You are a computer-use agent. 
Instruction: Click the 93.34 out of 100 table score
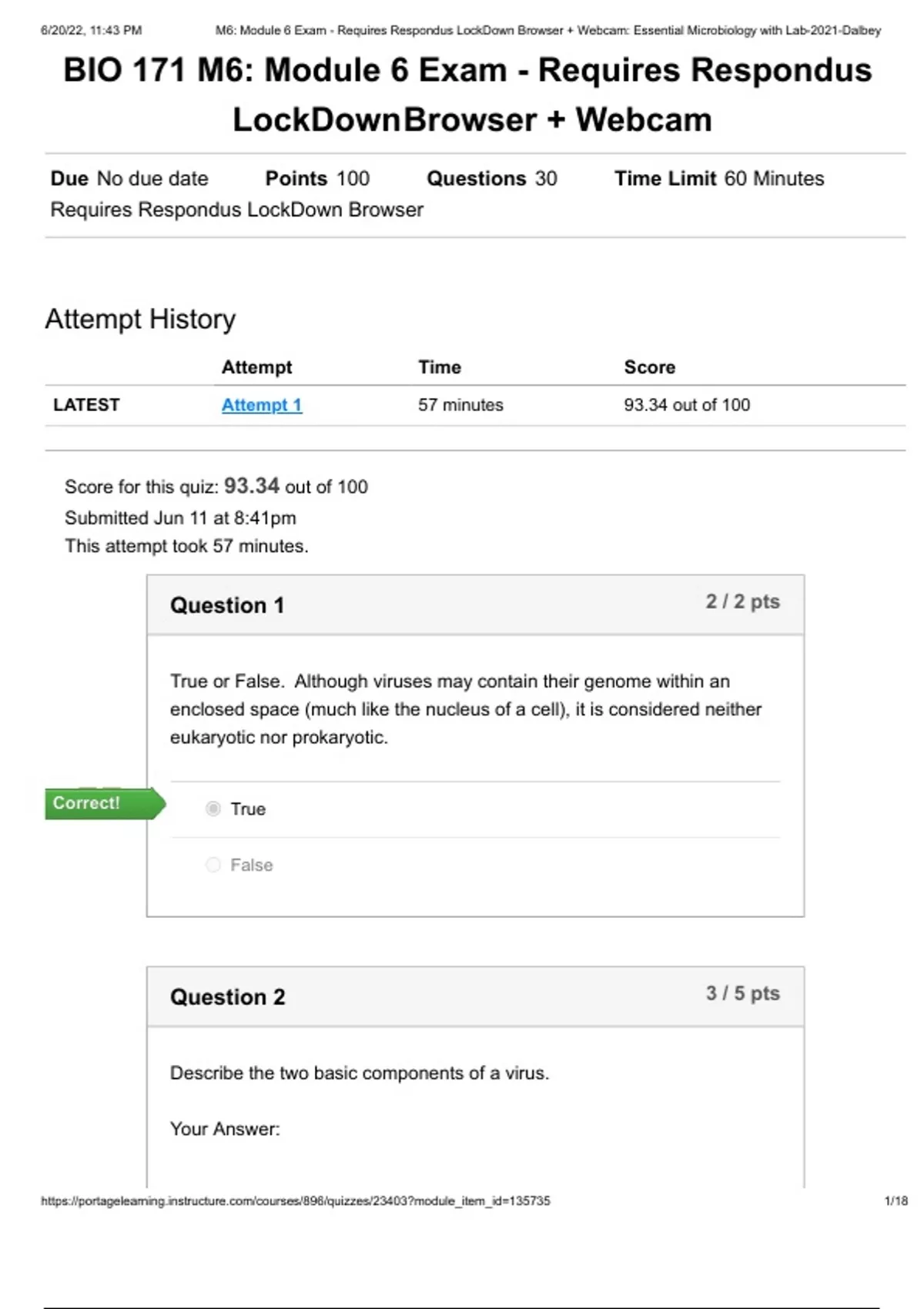[x=686, y=405]
